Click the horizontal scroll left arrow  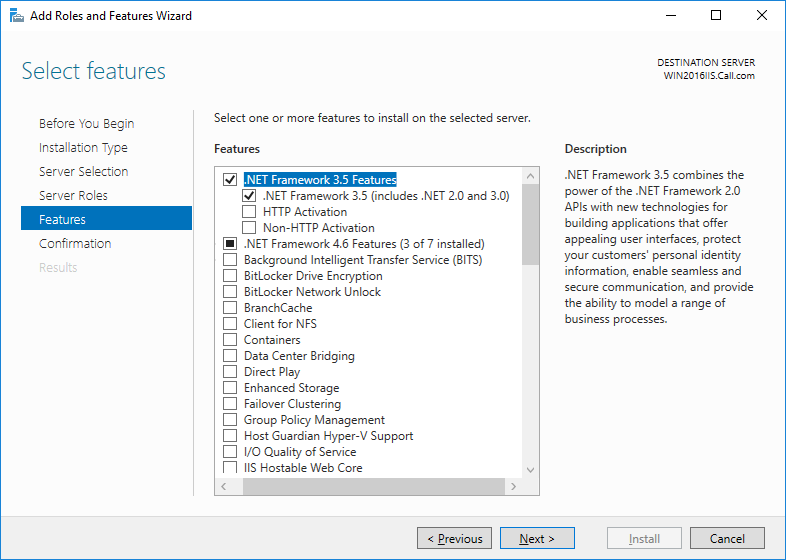click(x=224, y=486)
